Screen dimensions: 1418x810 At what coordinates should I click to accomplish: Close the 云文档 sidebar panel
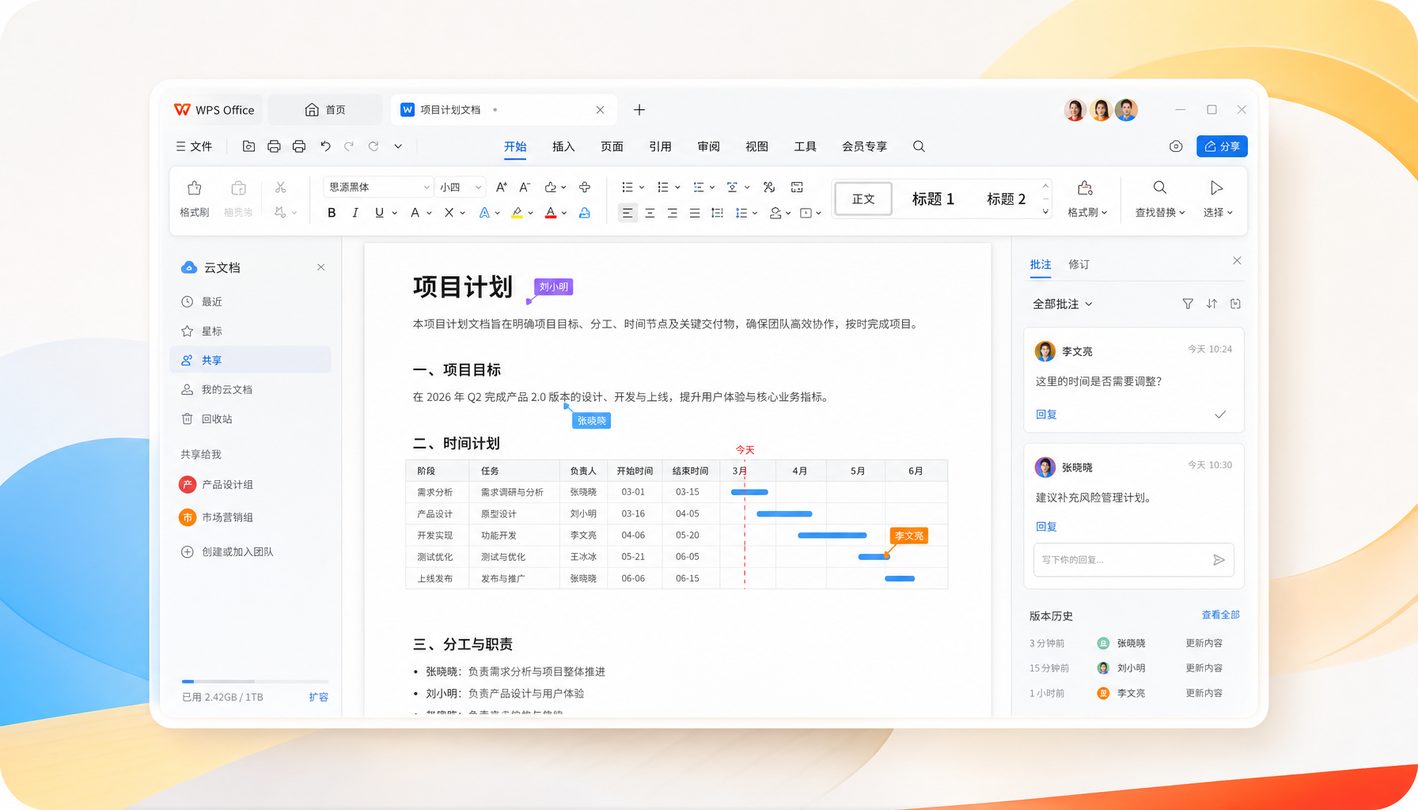(x=321, y=267)
